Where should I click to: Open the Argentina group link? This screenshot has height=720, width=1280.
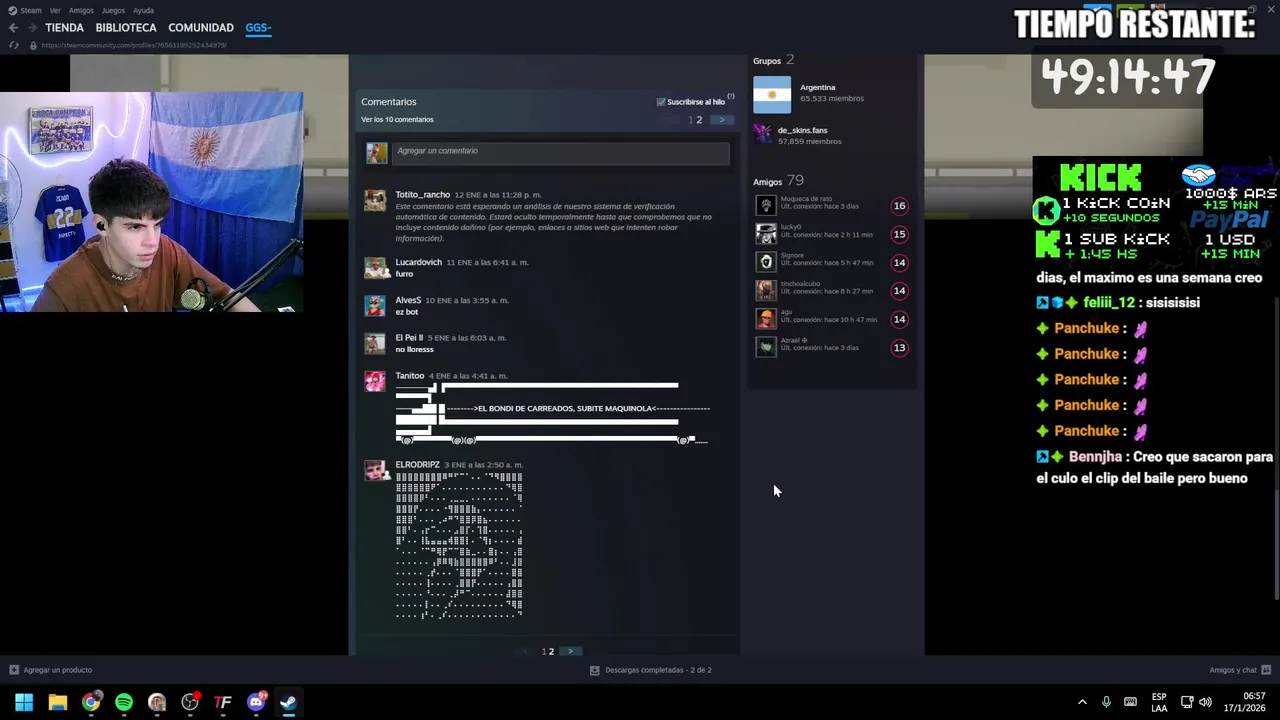(817, 88)
